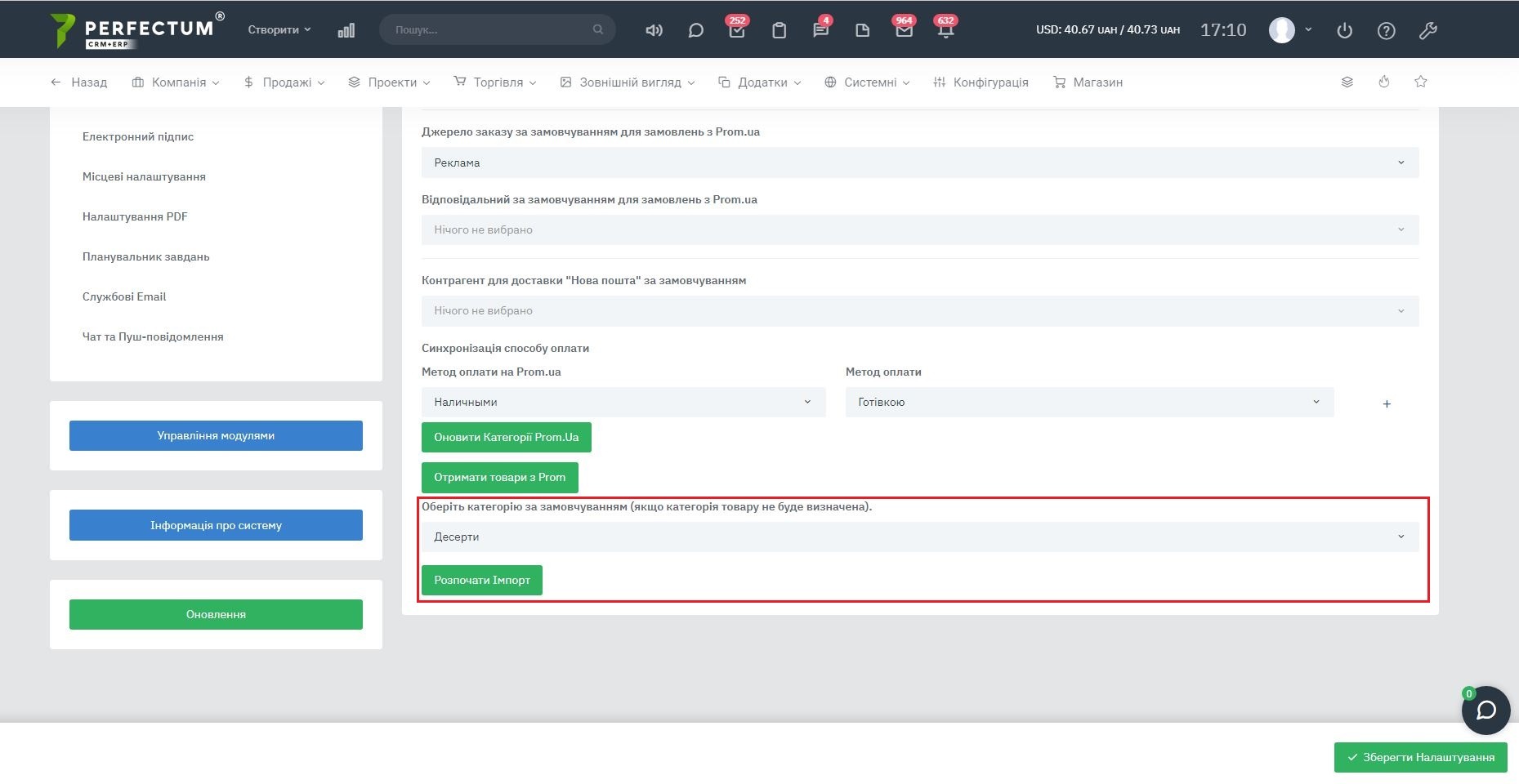
Task: Expand the Реклама order source dropdown
Action: coord(919,163)
